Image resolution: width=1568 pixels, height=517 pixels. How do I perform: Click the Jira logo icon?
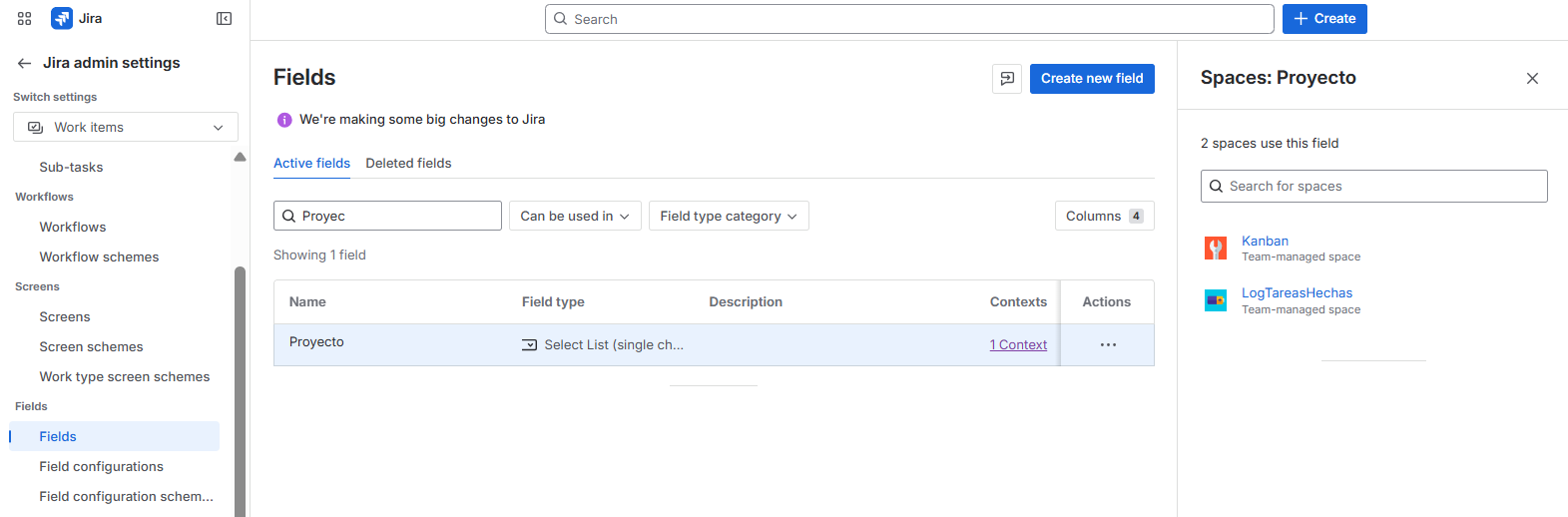point(62,18)
